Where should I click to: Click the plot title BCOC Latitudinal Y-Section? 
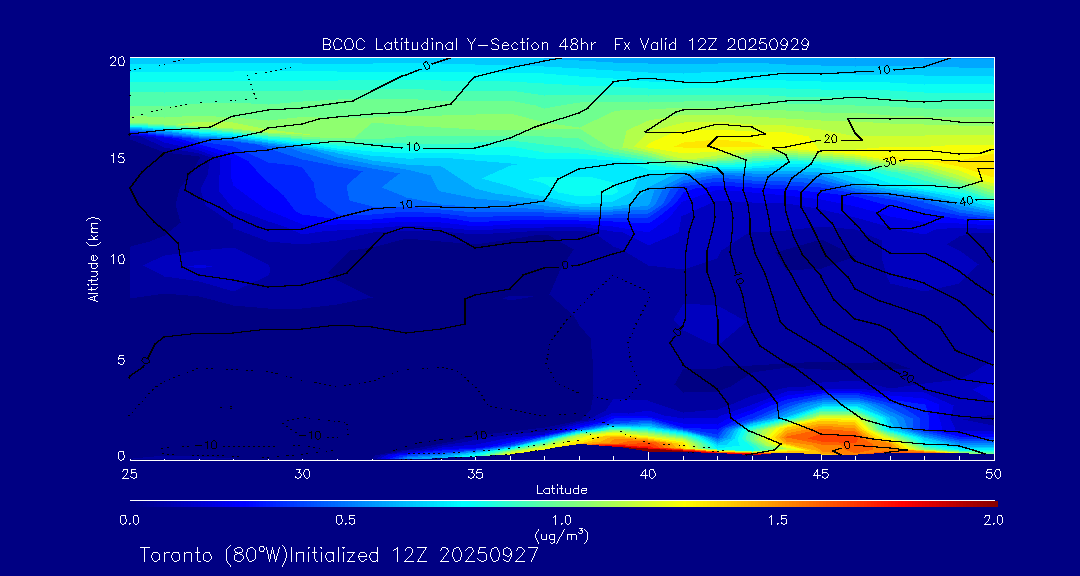tap(565, 44)
